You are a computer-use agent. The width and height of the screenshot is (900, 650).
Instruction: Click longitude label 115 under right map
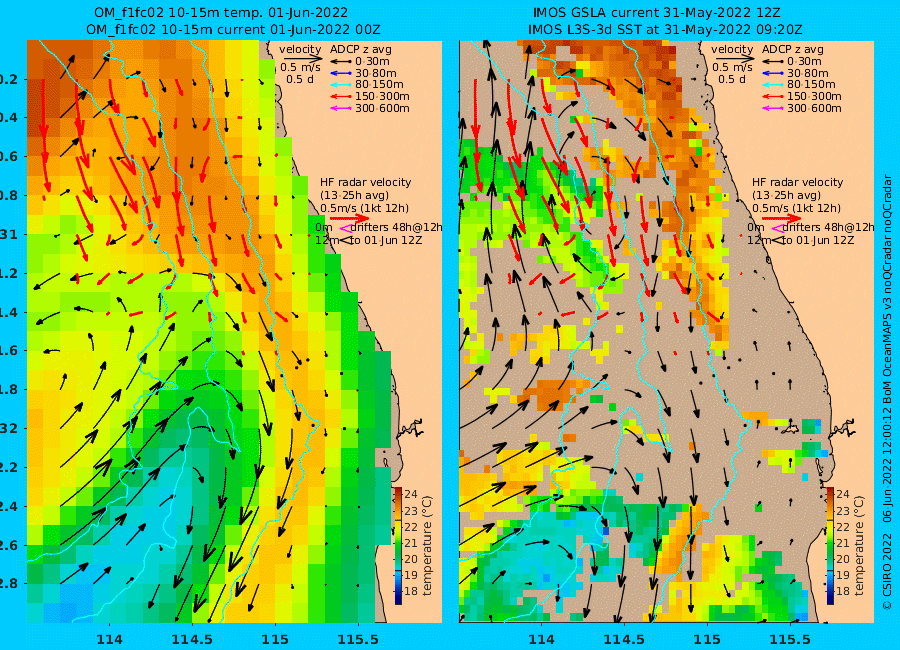707,639
